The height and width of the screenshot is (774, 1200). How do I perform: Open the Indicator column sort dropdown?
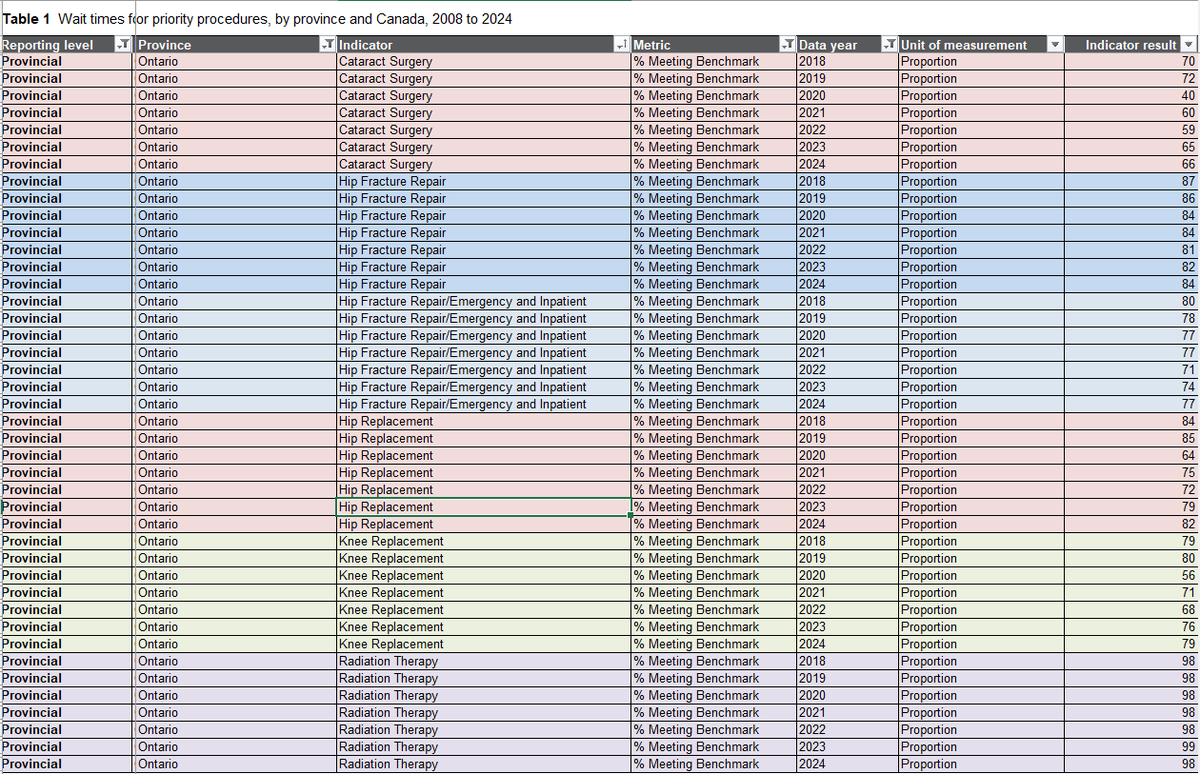(621, 44)
